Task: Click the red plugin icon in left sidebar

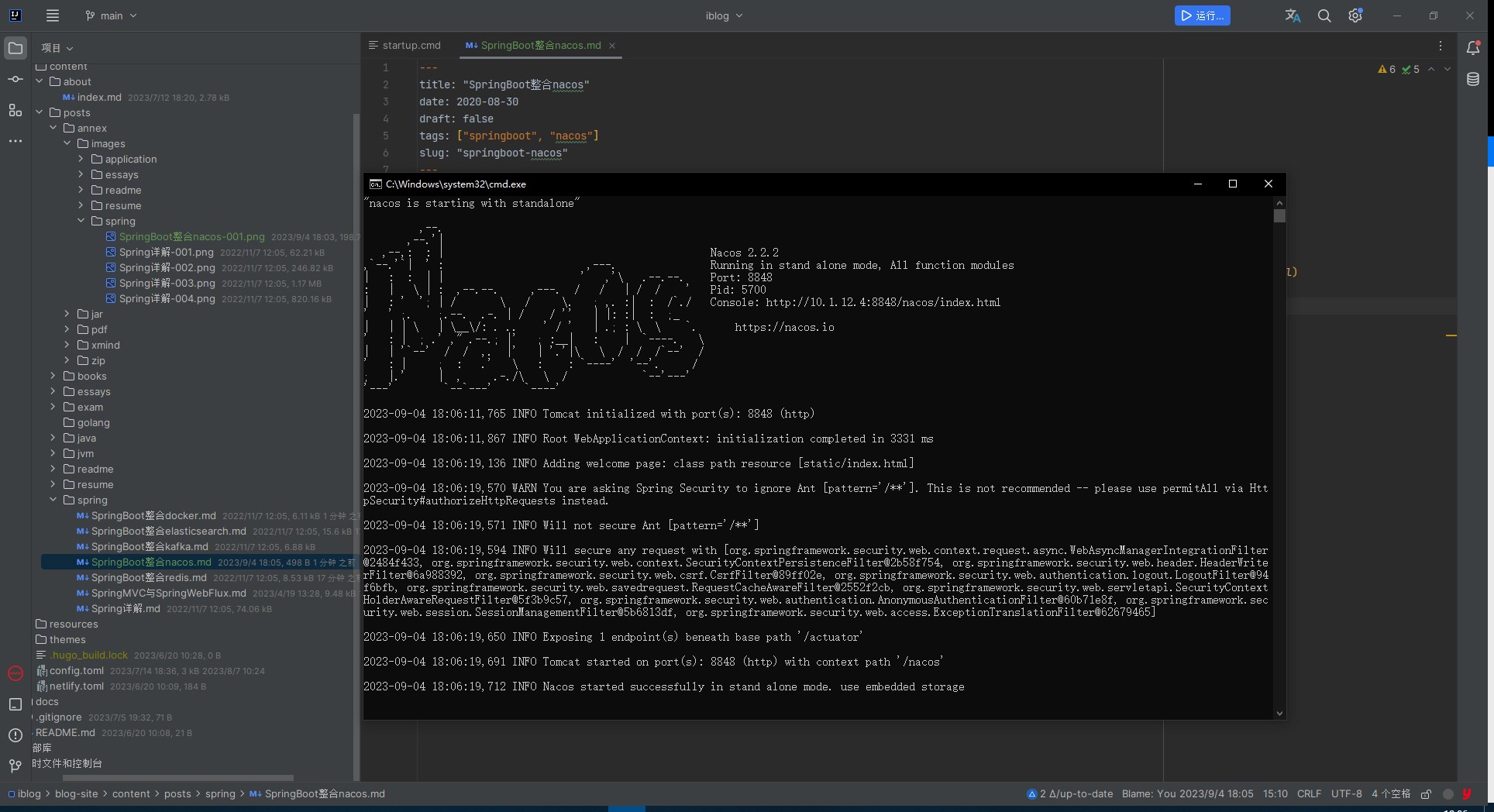Action: 15,673
